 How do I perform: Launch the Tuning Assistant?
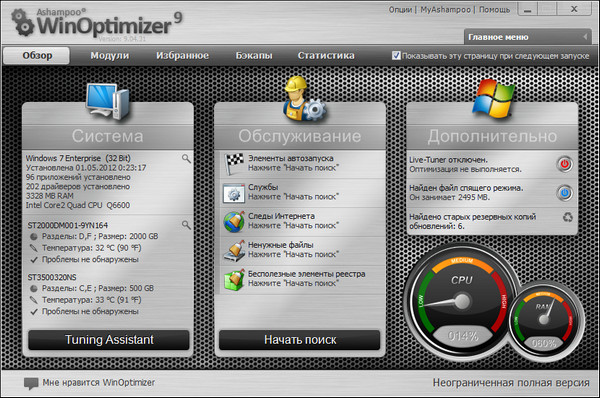(109, 340)
